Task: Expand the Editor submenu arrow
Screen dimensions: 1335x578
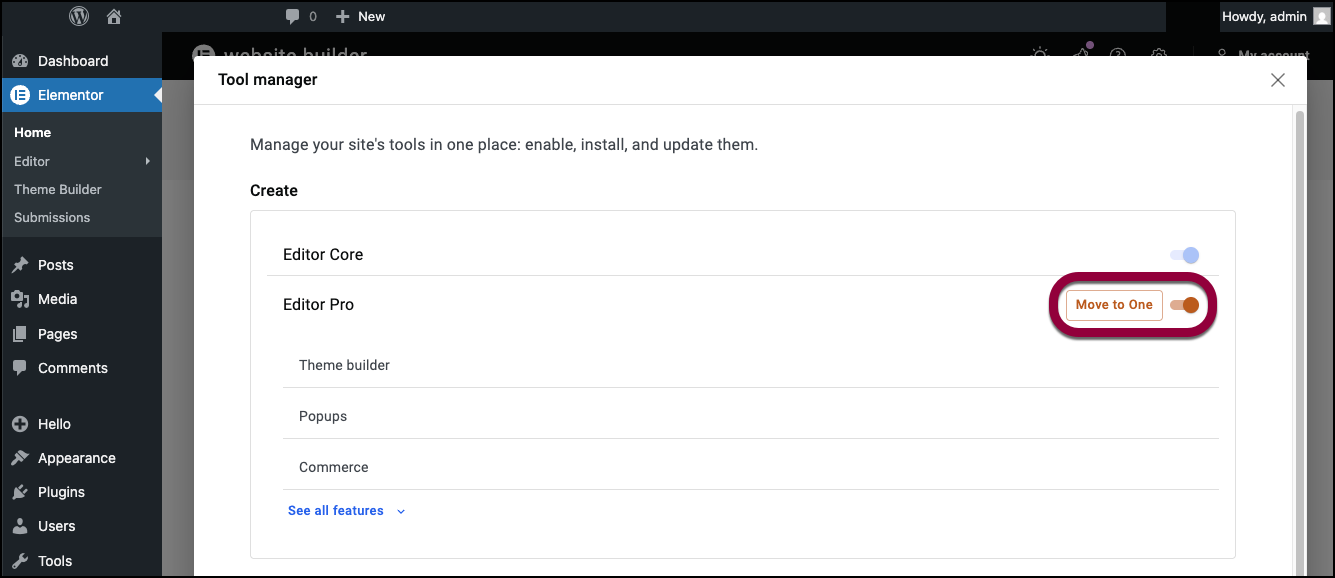Action: point(148,161)
